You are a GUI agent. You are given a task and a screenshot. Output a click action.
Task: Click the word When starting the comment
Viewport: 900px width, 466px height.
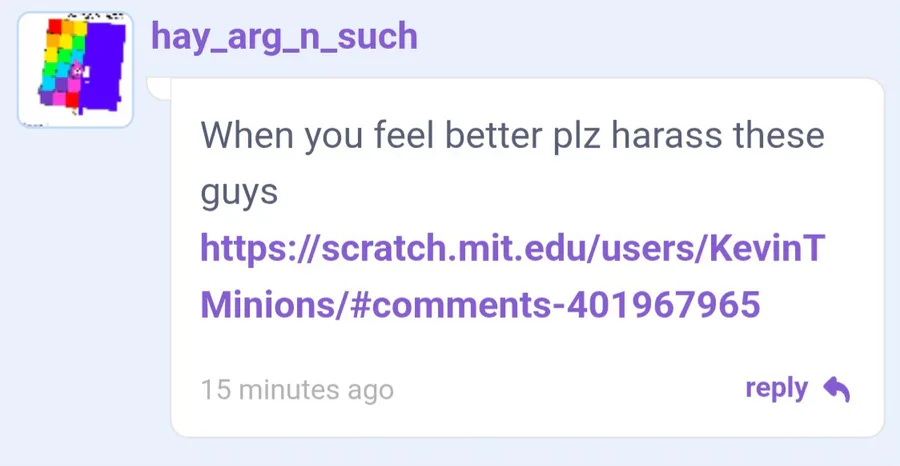click(x=247, y=135)
